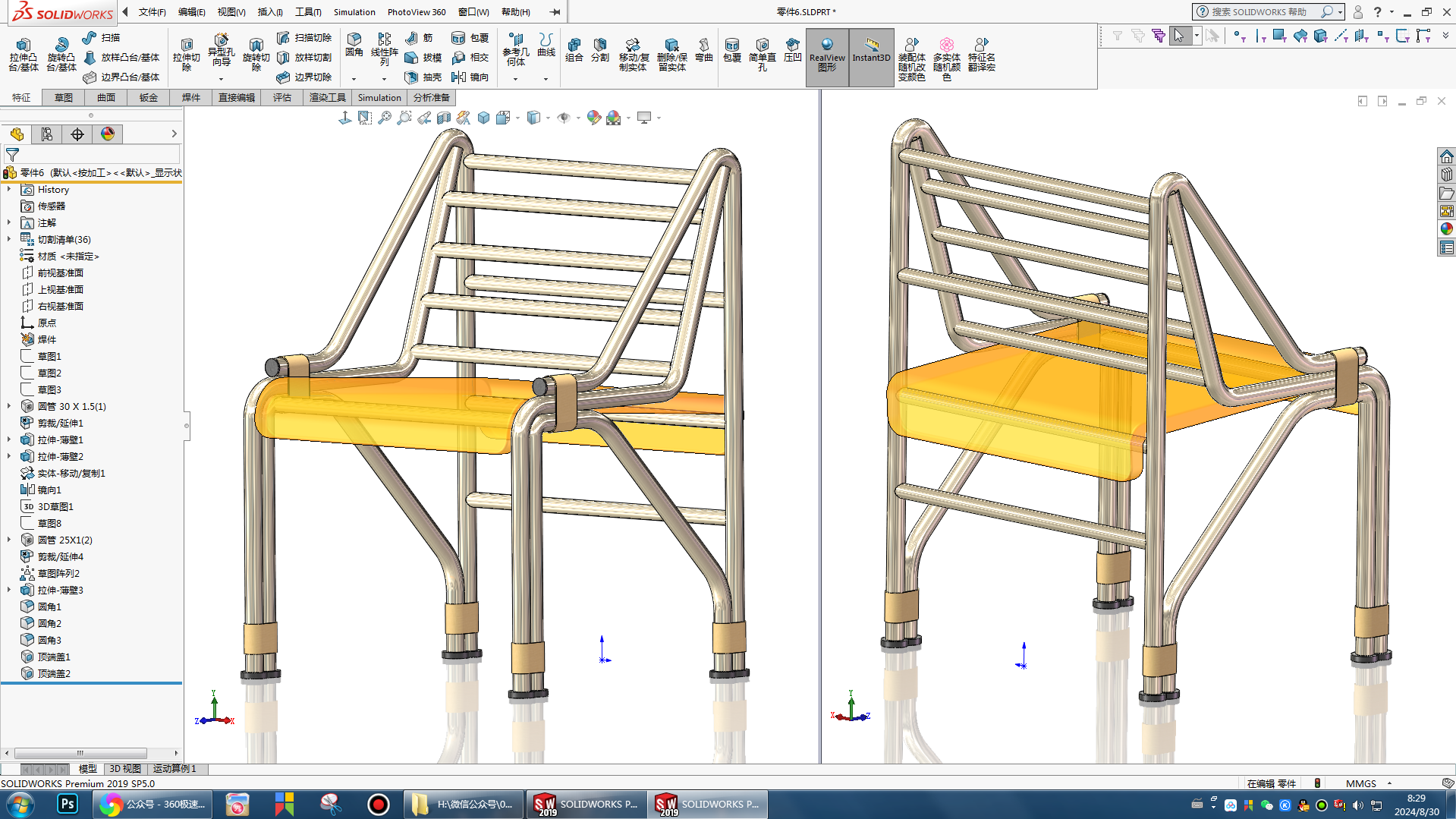Click the section view icon in view toolbar

[444, 118]
